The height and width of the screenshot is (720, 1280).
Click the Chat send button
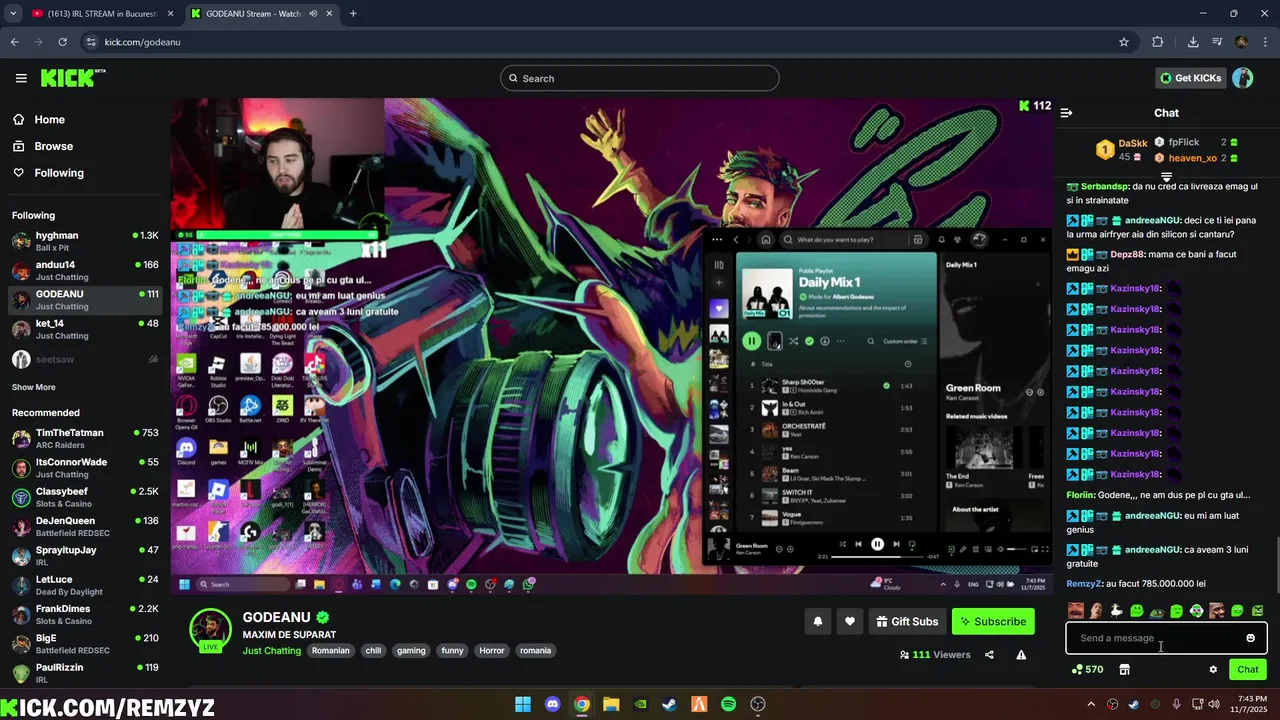[x=1248, y=669]
